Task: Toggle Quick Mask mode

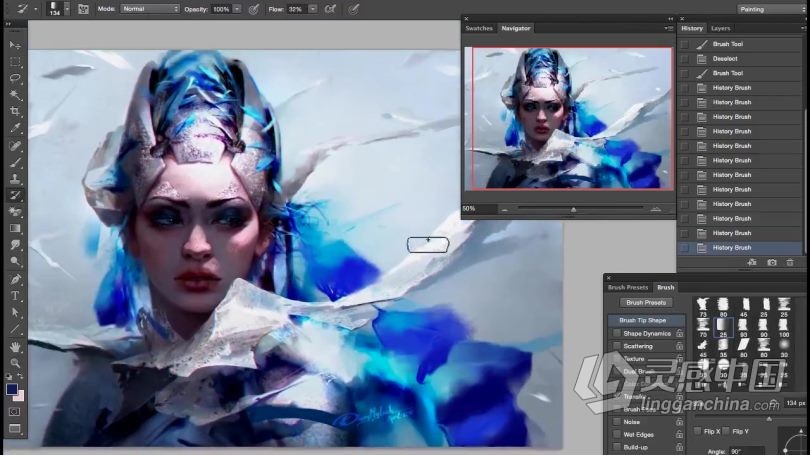Action: pos(15,412)
